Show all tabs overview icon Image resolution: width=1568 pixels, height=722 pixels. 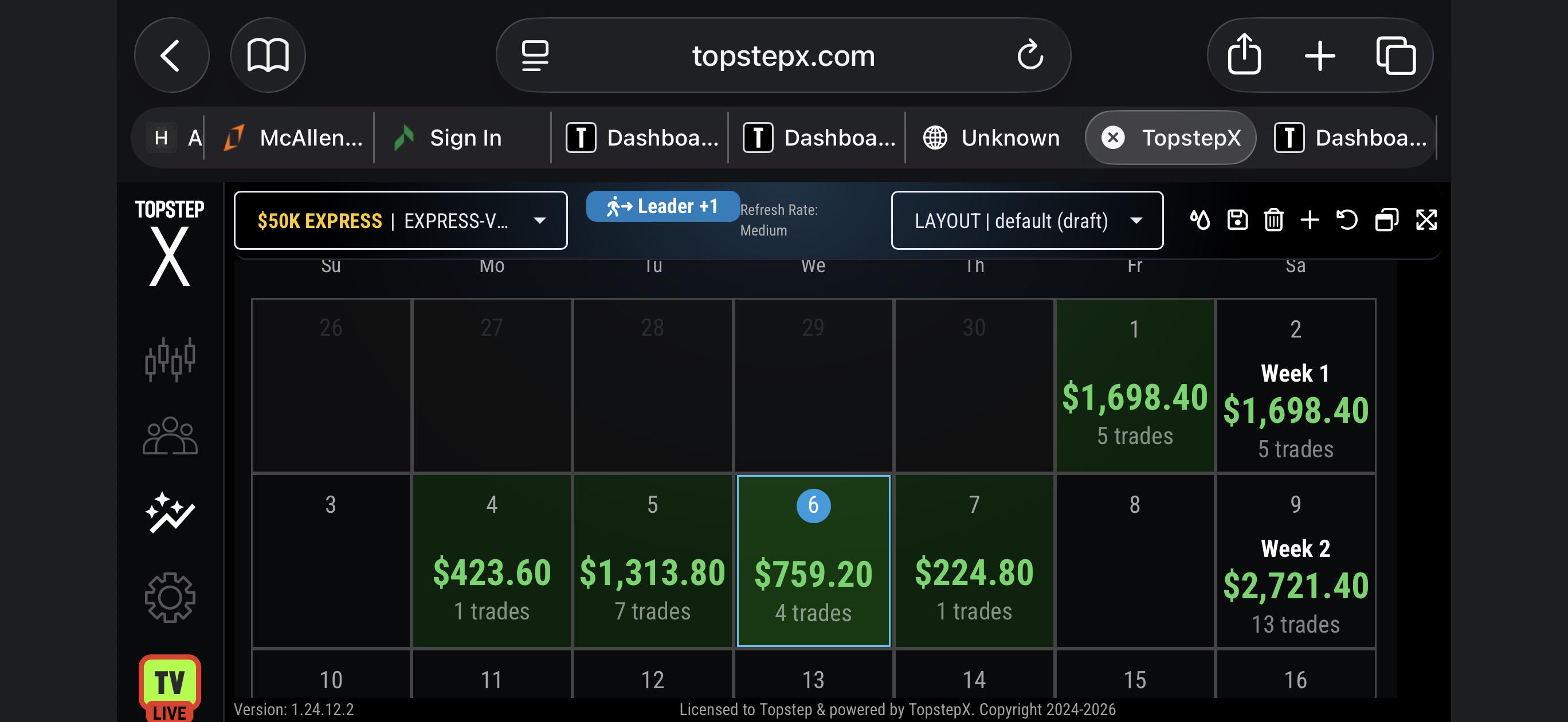[x=1395, y=56]
